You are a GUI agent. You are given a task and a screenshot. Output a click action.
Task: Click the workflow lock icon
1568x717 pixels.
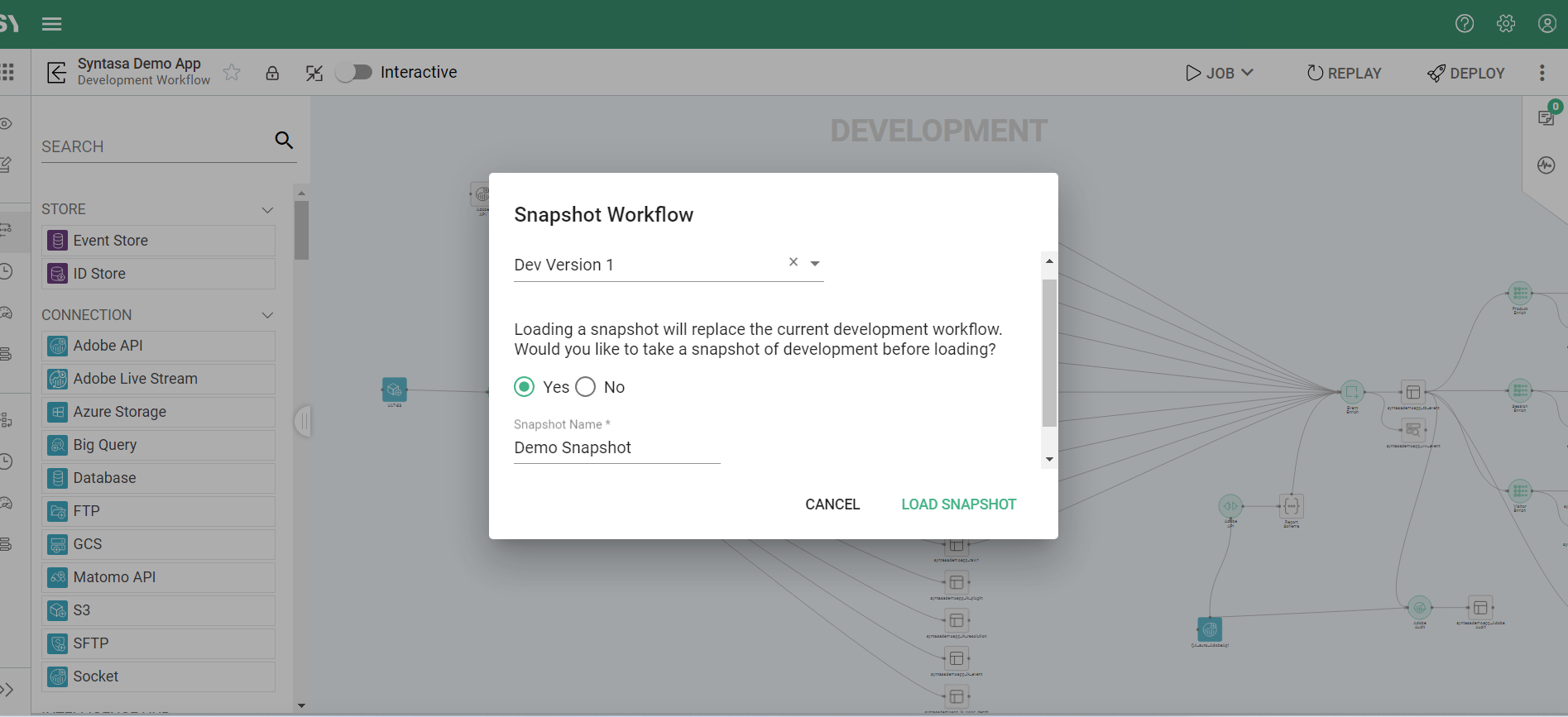(x=272, y=73)
